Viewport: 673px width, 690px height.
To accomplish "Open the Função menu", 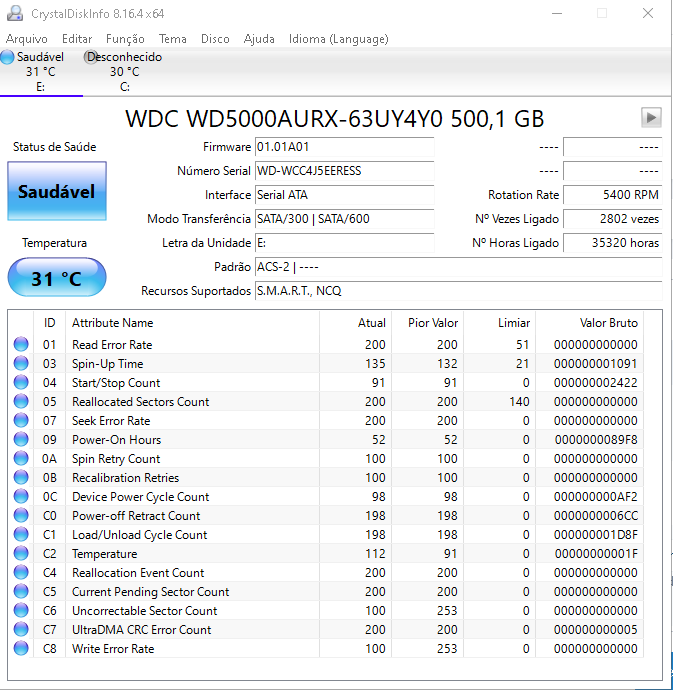I will click(x=125, y=39).
